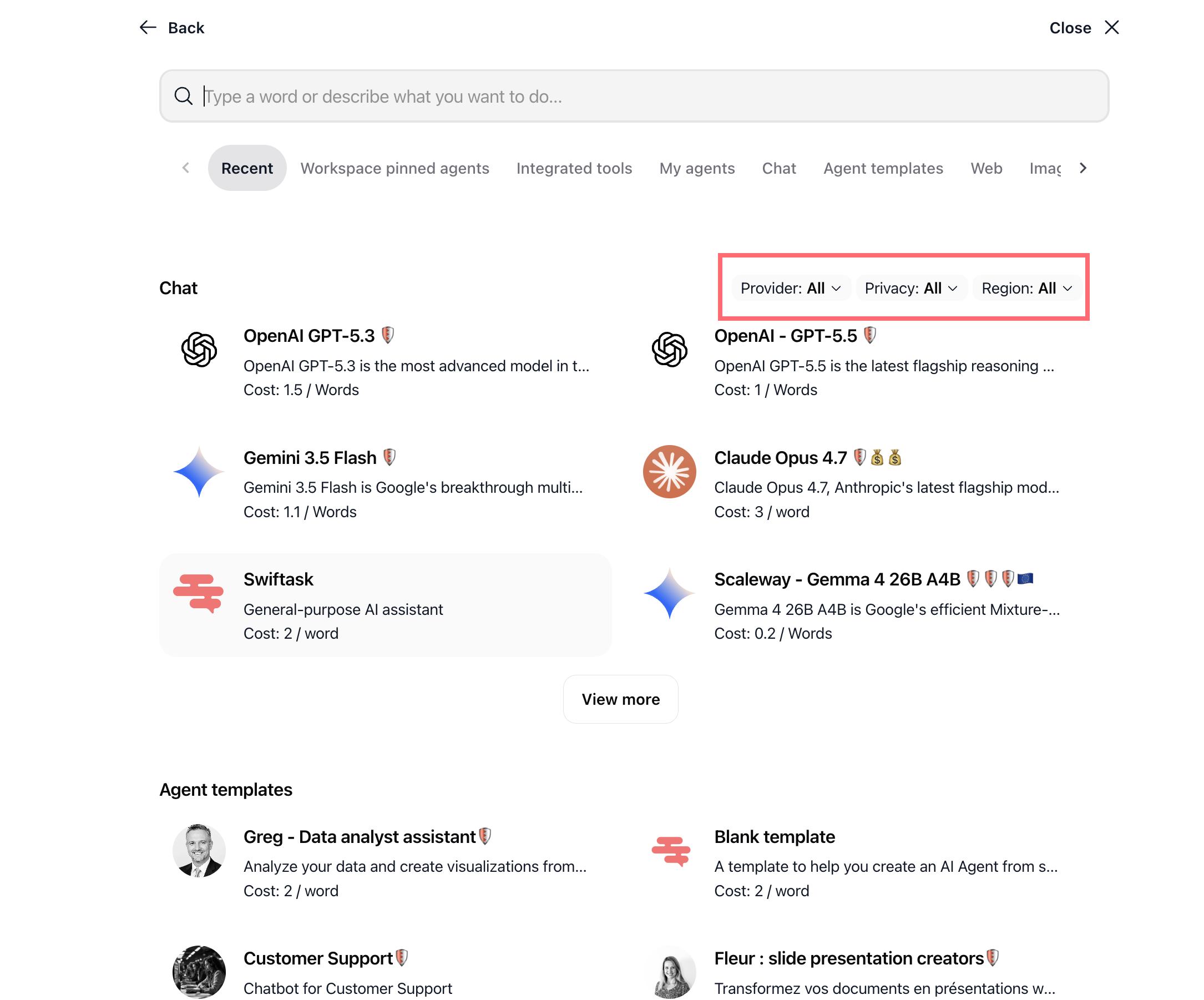Click the magnifier search icon
Screen dimensions: 1204x1000
[x=183, y=96]
